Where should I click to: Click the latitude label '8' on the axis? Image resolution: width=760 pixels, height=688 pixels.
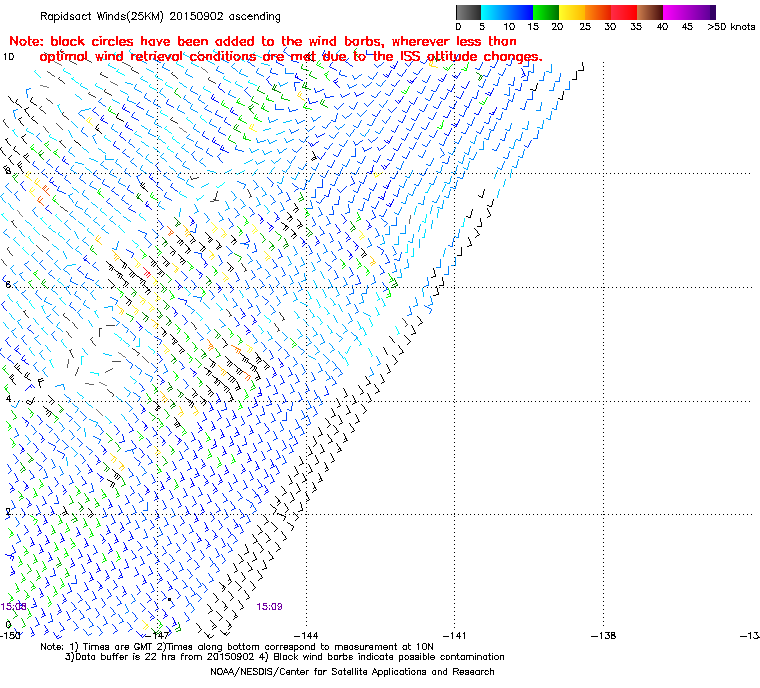8,171
